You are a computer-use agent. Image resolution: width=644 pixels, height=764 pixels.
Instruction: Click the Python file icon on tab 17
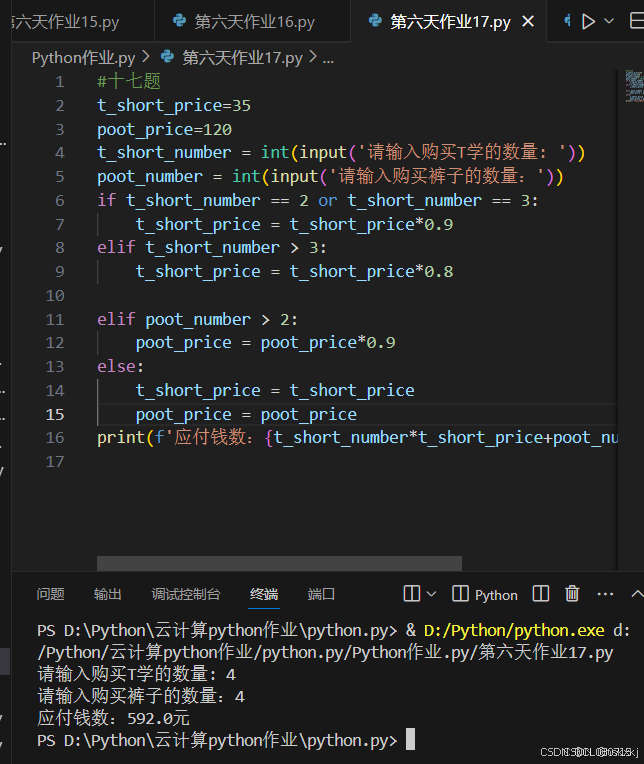(375, 21)
